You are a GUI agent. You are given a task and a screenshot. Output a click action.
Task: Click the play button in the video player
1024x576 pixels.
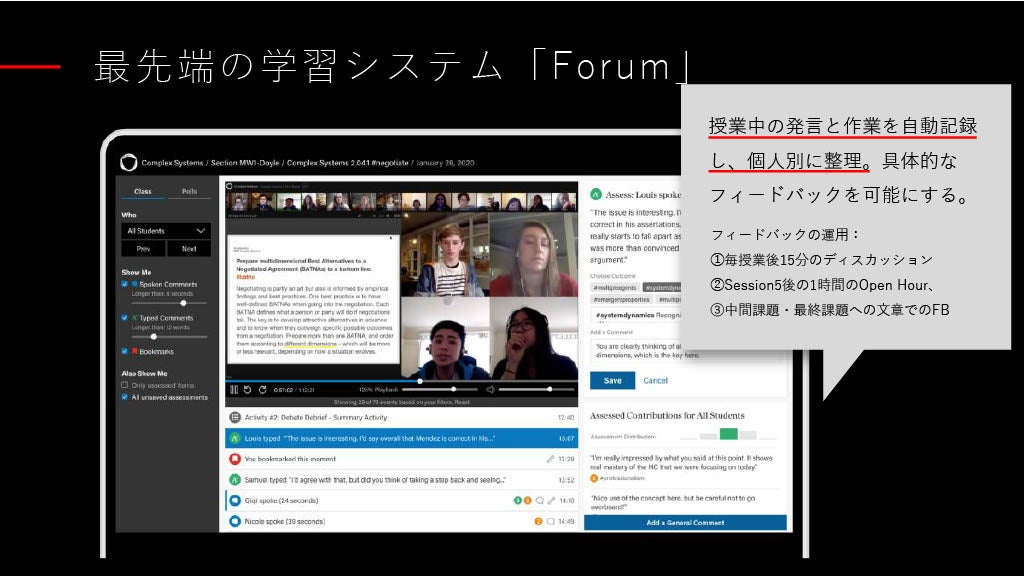click(x=234, y=389)
